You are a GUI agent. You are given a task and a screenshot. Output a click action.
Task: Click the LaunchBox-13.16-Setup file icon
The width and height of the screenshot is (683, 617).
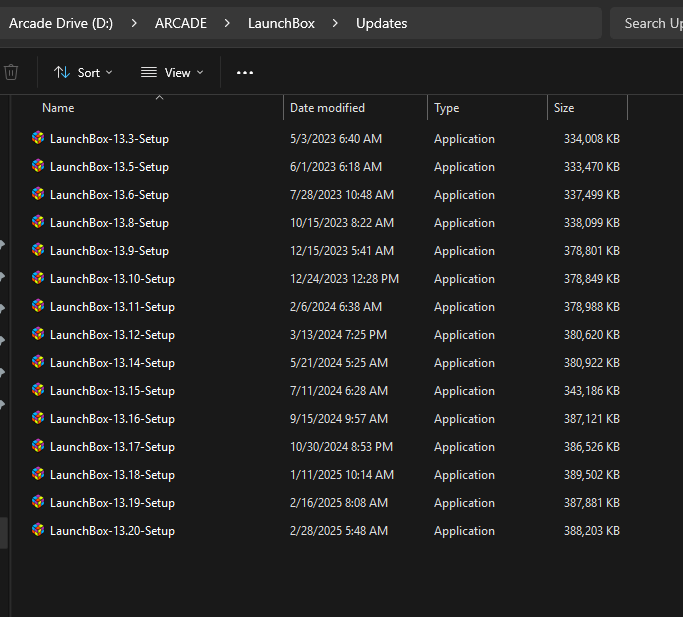[x=38, y=418]
